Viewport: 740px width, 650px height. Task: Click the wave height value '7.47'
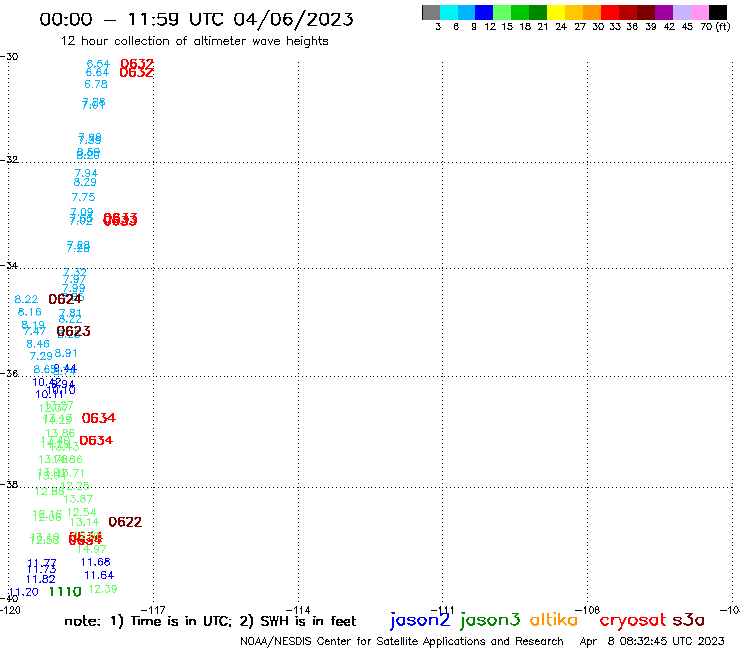35,331
